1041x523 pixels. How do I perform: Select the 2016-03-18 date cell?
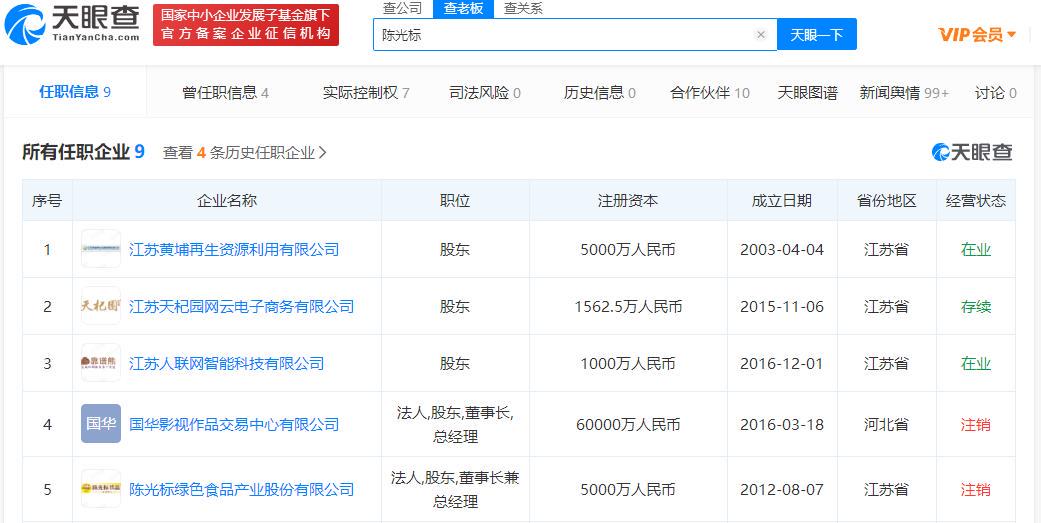click(x=782, y=424)
